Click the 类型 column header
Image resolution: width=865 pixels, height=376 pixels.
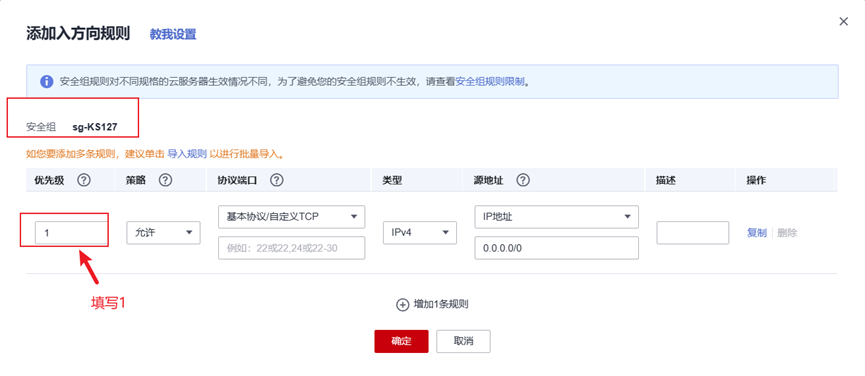coord(392,180)
